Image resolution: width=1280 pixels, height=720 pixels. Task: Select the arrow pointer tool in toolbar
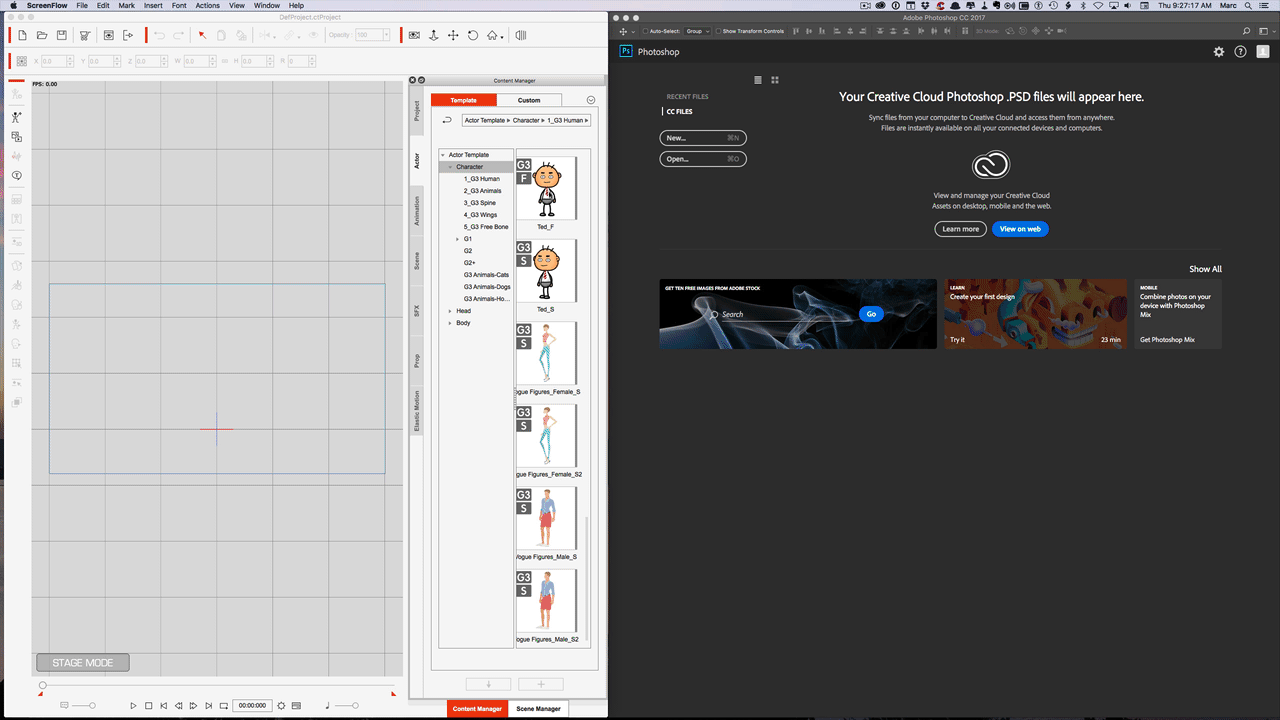point(202,36)
